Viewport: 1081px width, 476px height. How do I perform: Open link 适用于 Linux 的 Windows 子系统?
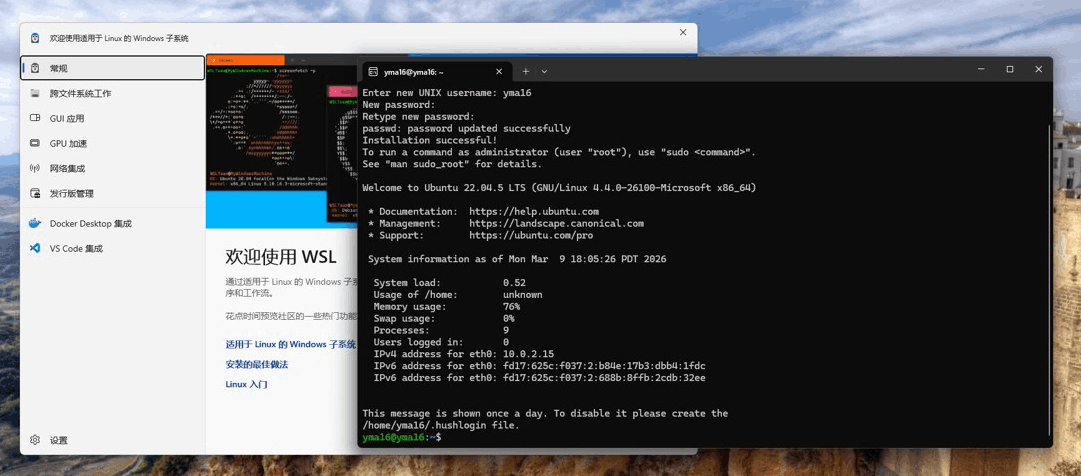click(x=290, y=344)
